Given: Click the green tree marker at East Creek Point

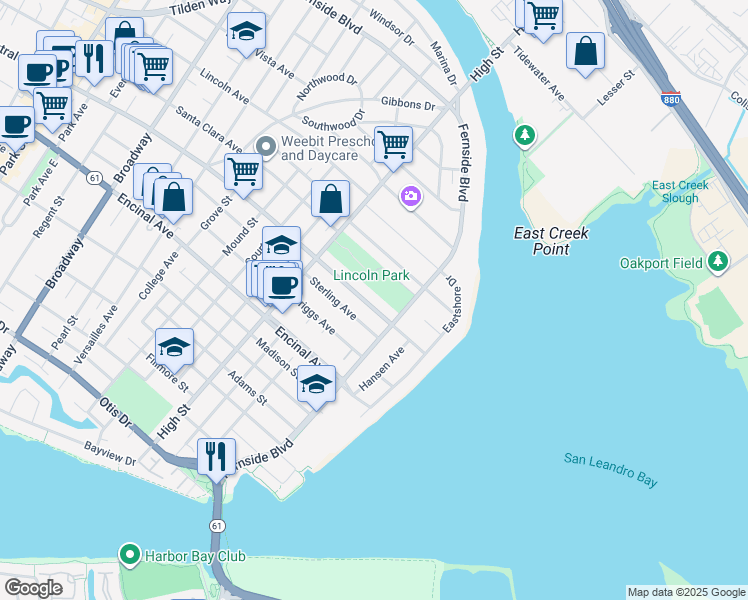Looking at the screenshot, I should point(523,134).
